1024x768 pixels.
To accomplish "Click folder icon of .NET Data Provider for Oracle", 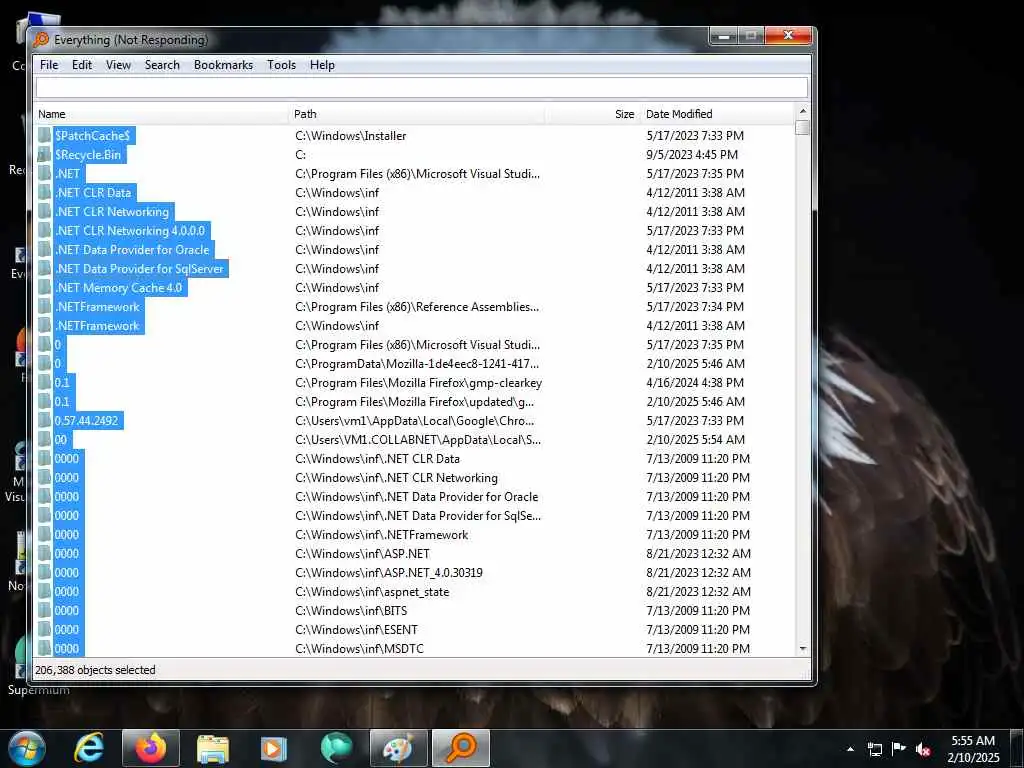I will click(44, 249).
